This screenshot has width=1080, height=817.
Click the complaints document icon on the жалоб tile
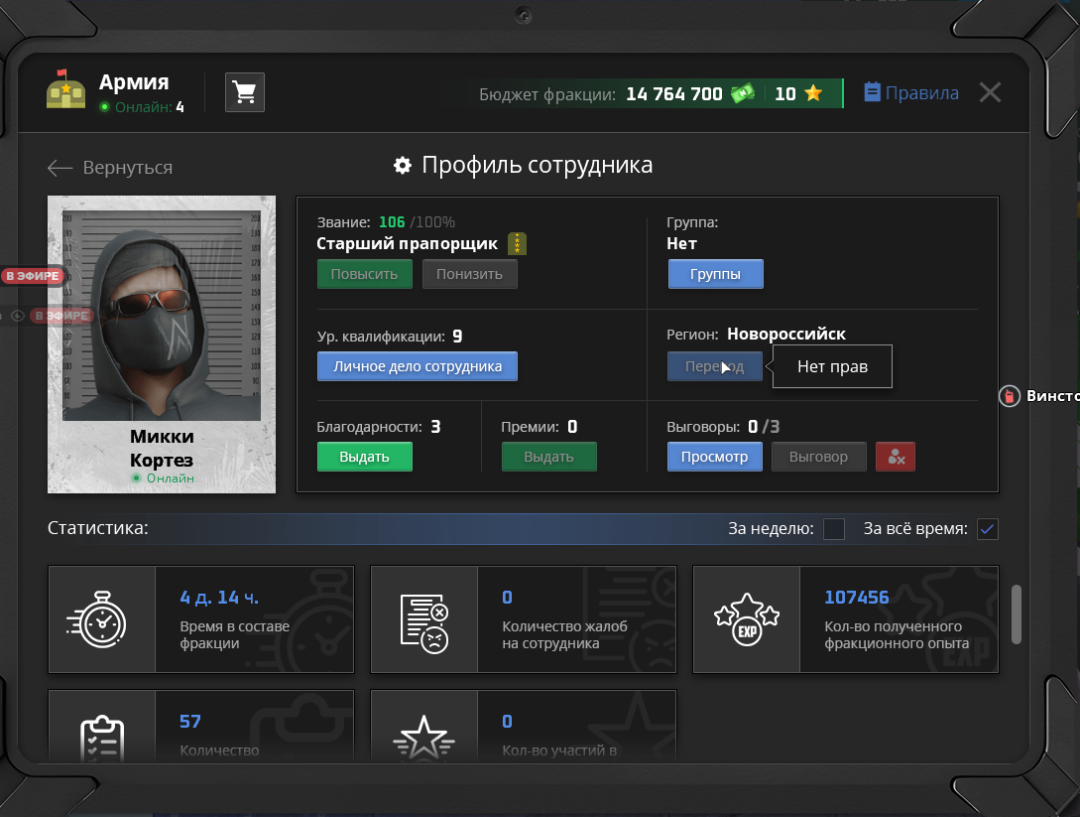coord(424,619)
